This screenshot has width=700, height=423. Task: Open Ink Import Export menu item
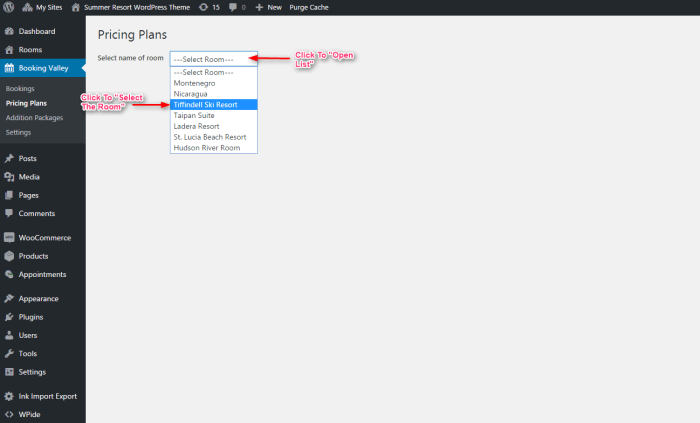coord(47,396)
